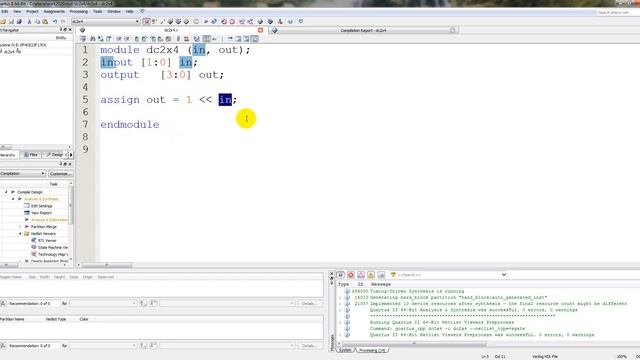The height and width of the screenshot is (360, 640).
Task: Toggle the All messages filter button
Action: pyautogui.click(x=340, y=275)
